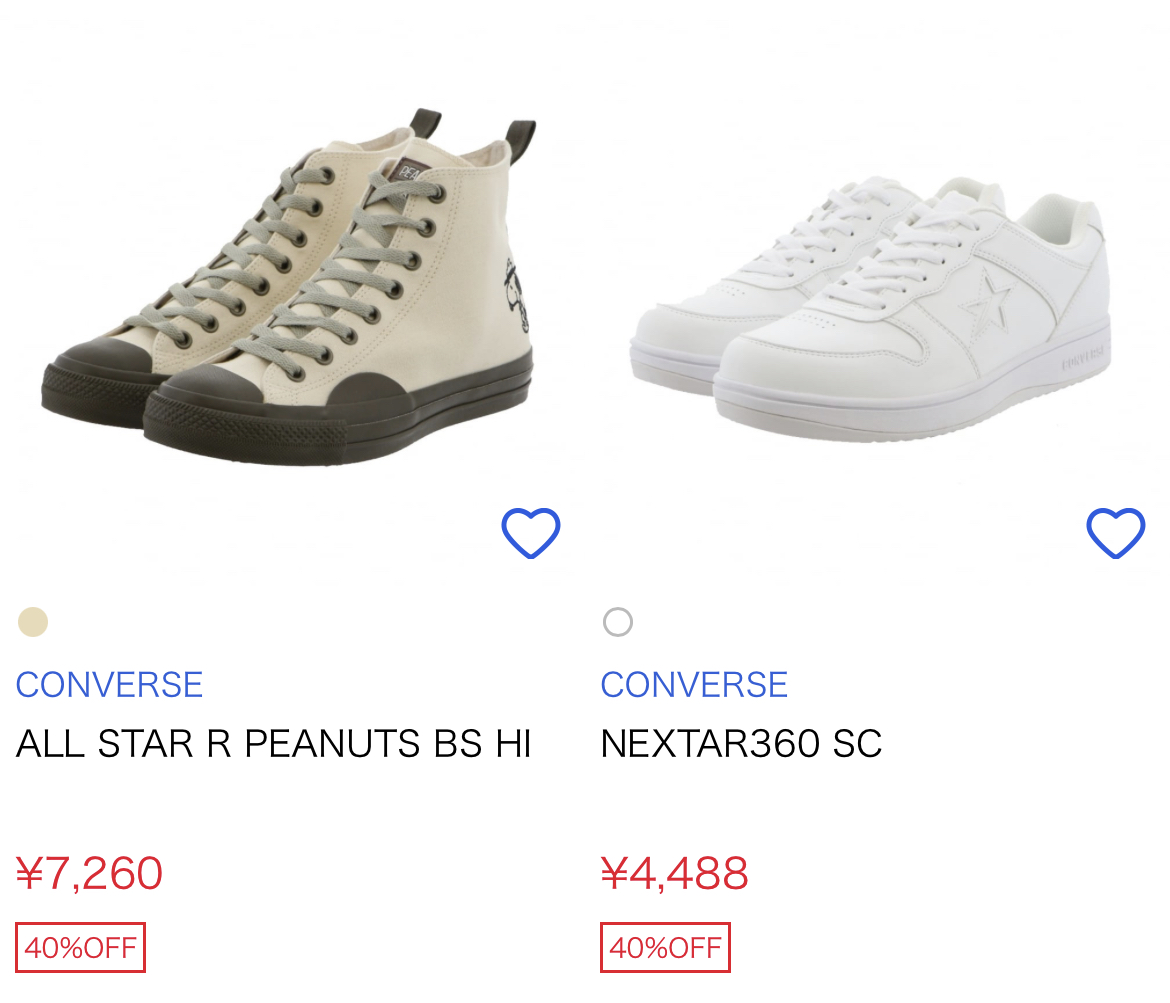Tap the 40%OFF badge under ¥7,260
Image resolution: width=1170 pixels, height=1003 pixels.
(x=81, y=947)
